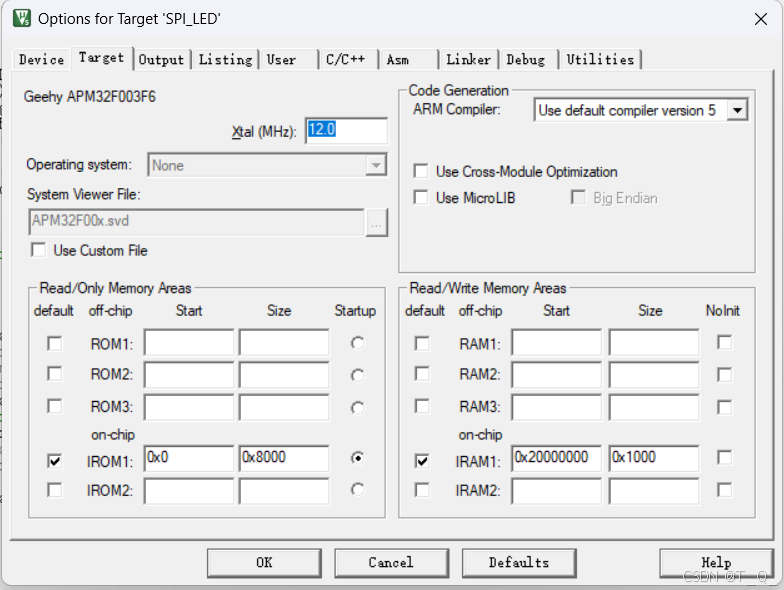Click the IROM2 Size field
The image size is (784, 590).
coord(284,491)
